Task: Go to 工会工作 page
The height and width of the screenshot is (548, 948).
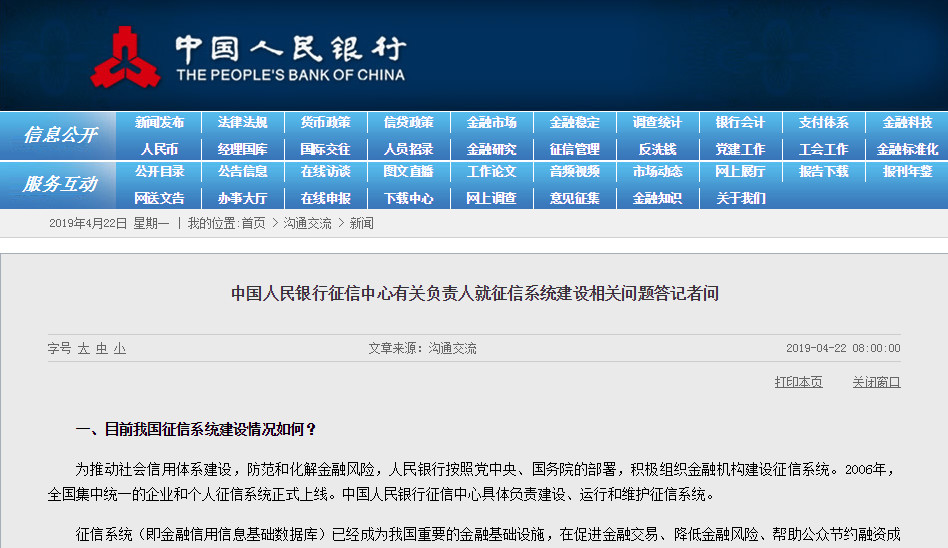Action: [823, 149]
